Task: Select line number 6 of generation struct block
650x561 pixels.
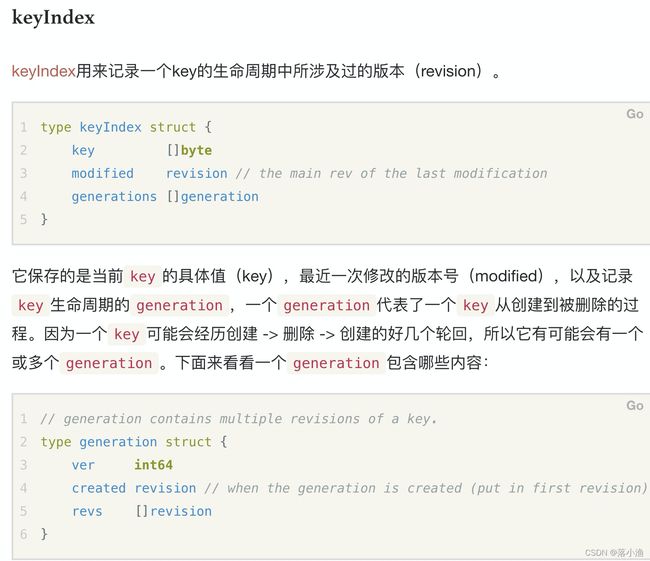Action: (x=24, y=534)
